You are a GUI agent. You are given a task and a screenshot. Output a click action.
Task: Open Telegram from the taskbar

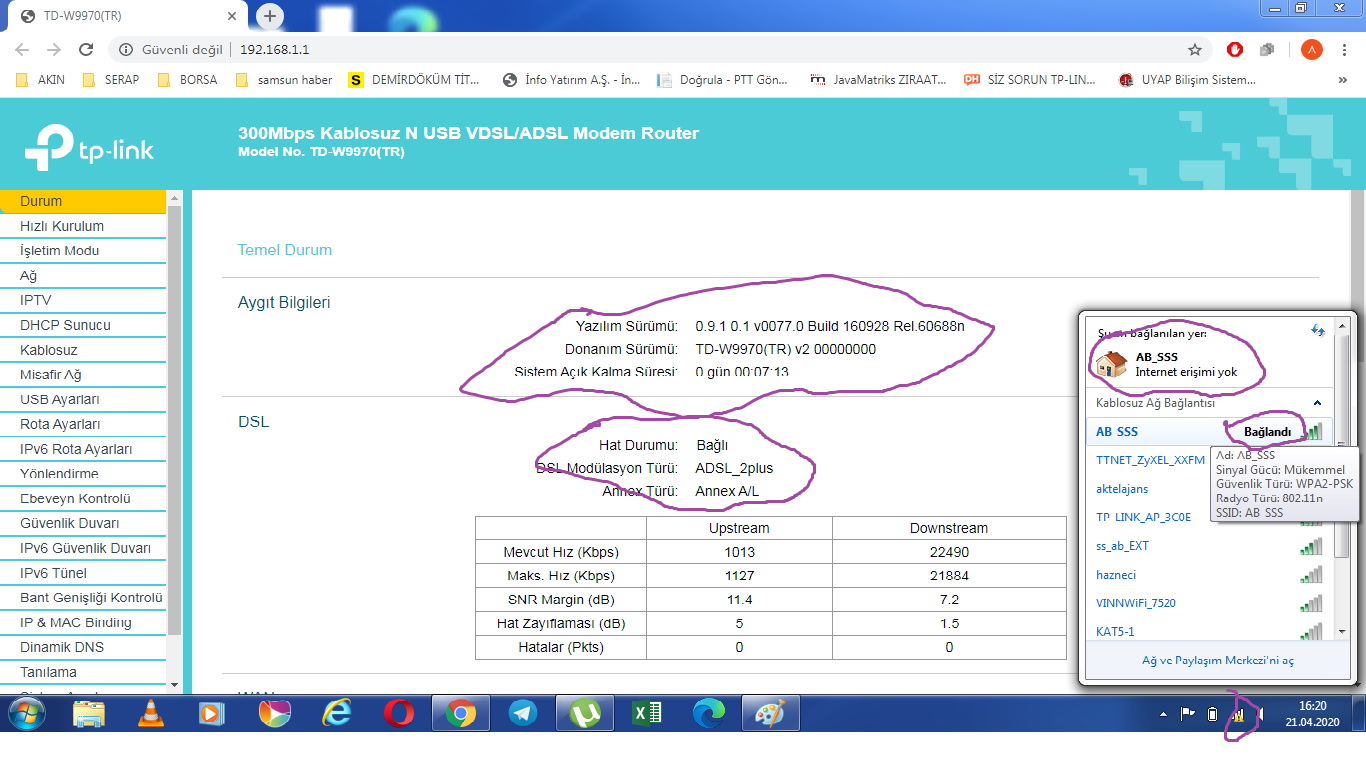tap(521, 713)
